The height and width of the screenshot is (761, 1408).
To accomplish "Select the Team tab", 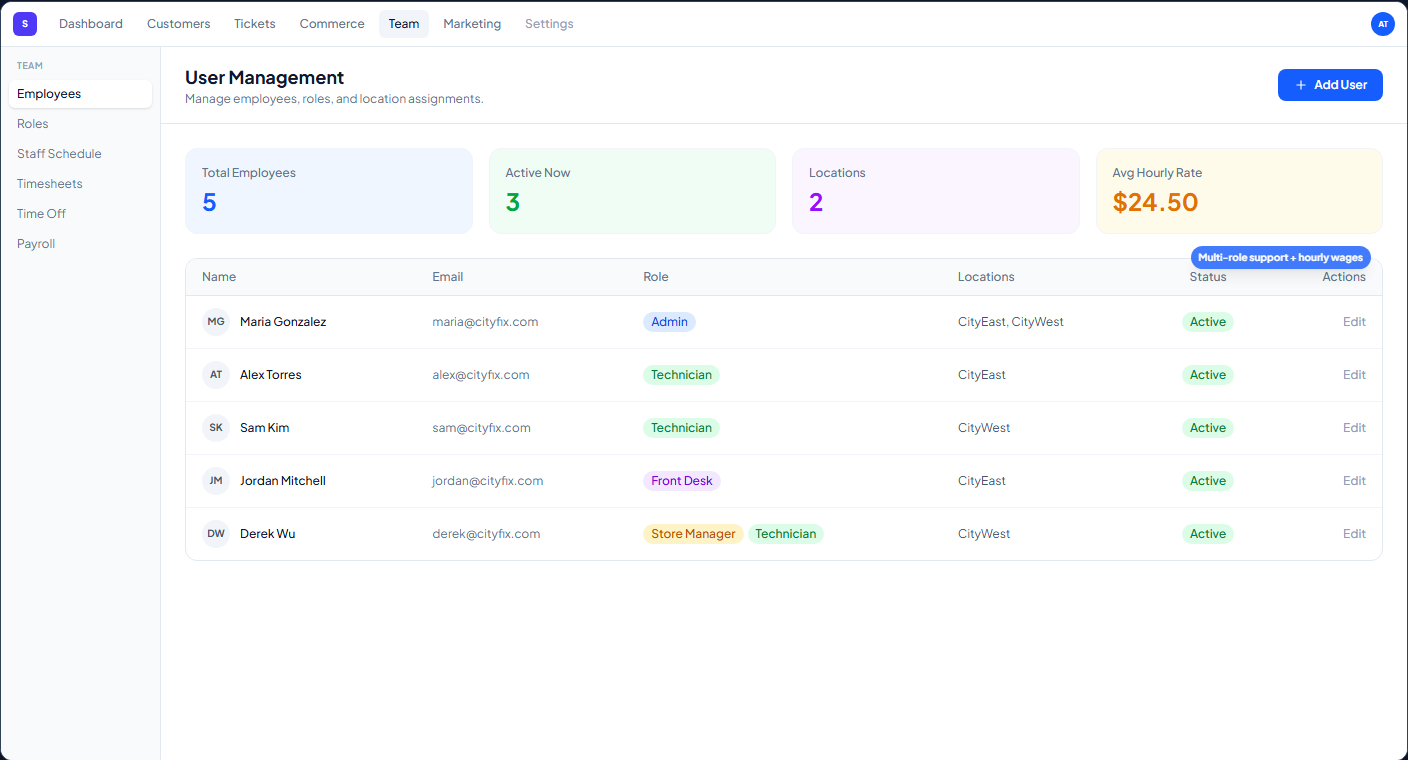I will pyautogui.click(x=404, y=24).
